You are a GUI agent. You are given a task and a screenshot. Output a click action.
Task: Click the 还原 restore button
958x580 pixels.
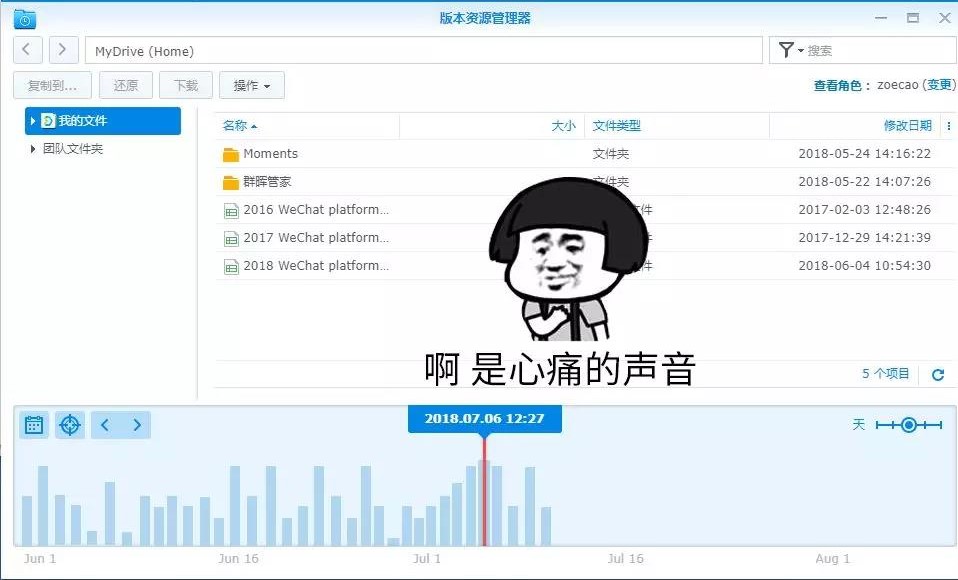[x=126, y=86]
